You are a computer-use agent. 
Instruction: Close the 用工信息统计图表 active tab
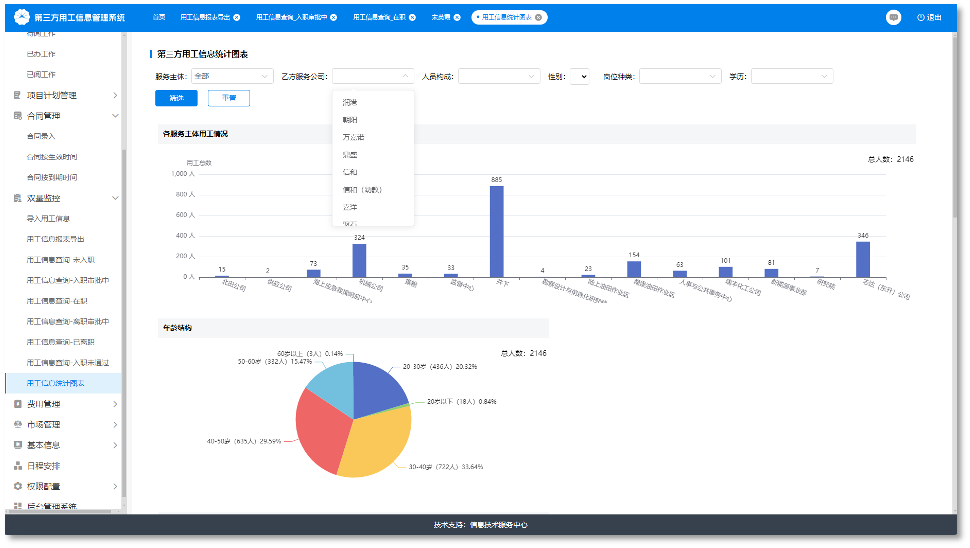click(x=539, y=18)
